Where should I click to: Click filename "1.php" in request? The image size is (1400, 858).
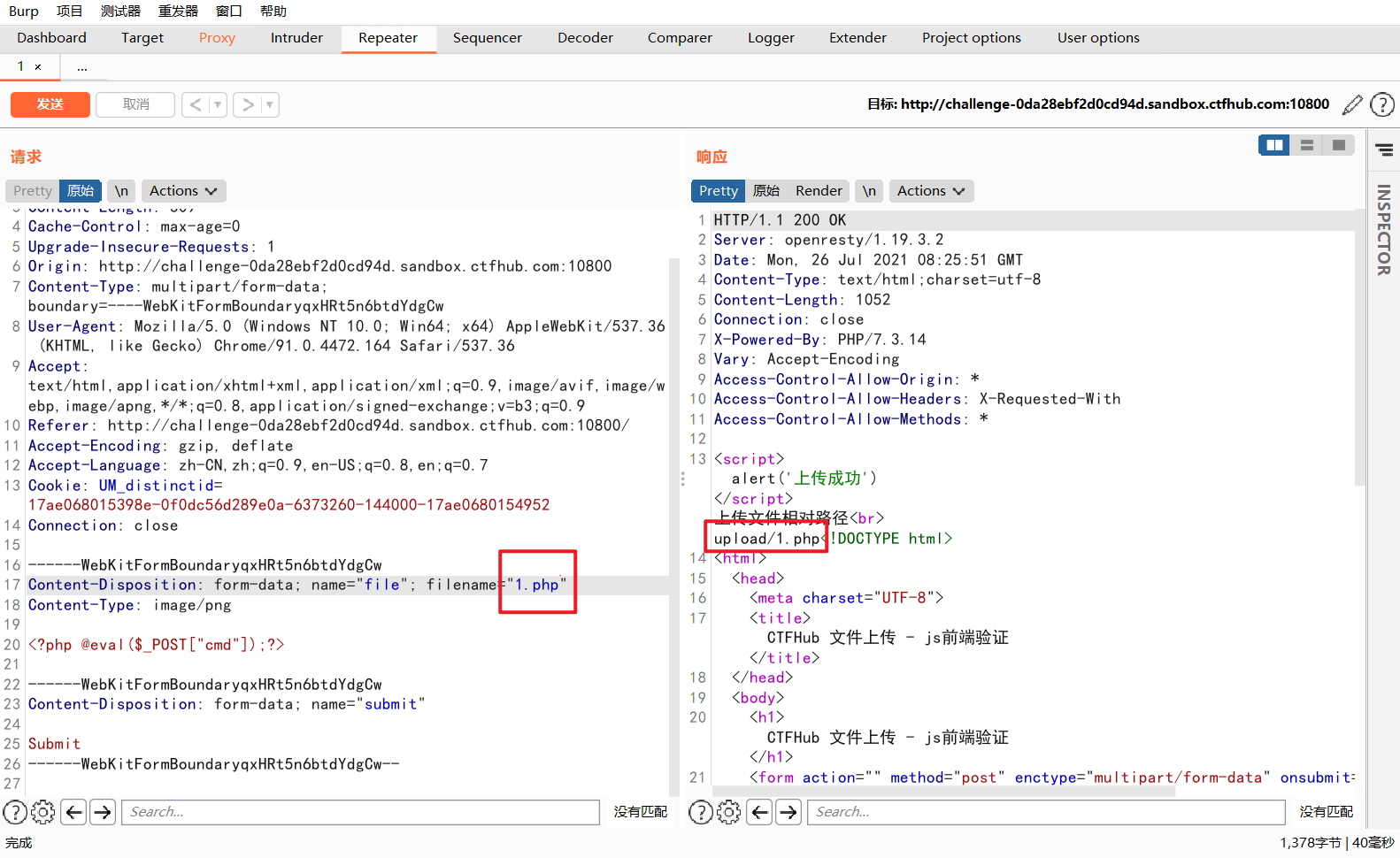pos(536,585)
